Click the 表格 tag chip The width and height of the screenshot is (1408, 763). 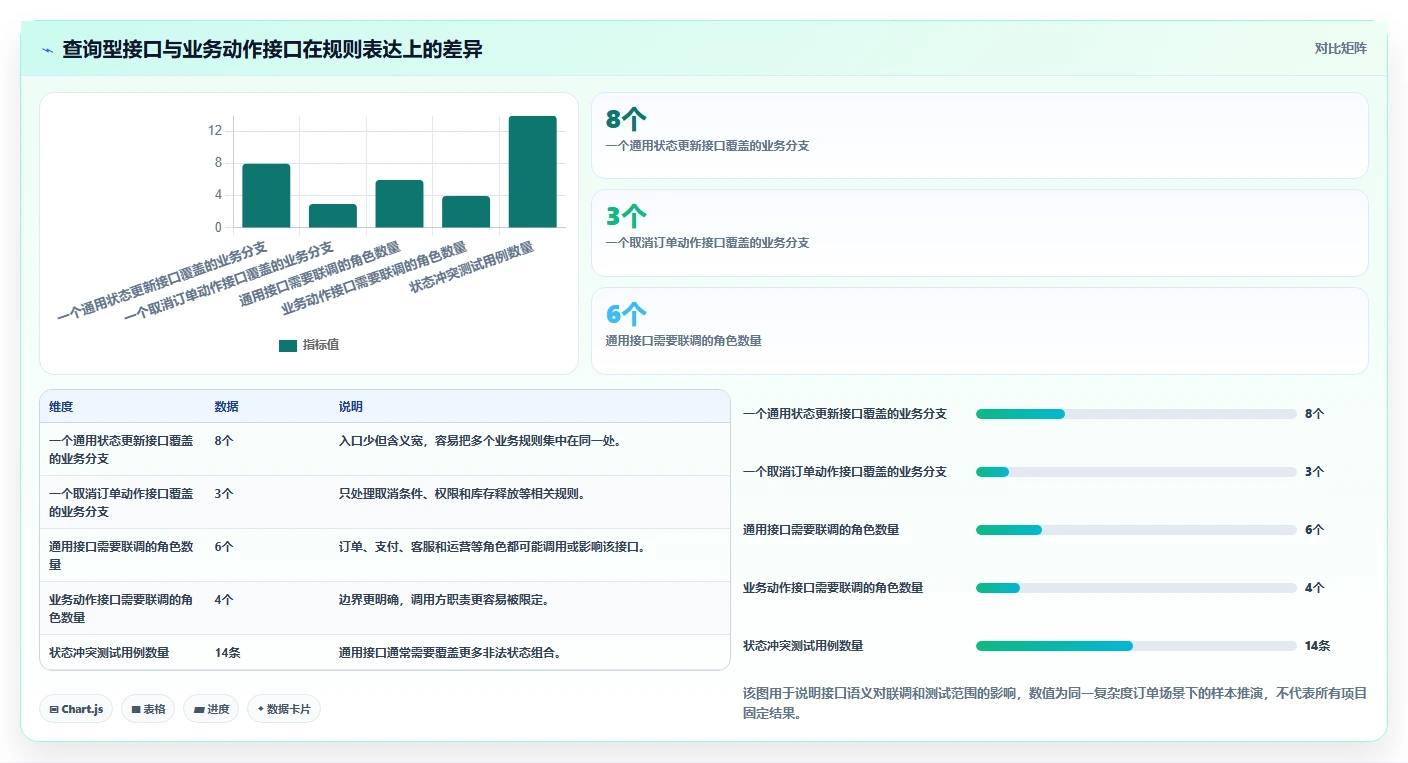coord(148,709)
